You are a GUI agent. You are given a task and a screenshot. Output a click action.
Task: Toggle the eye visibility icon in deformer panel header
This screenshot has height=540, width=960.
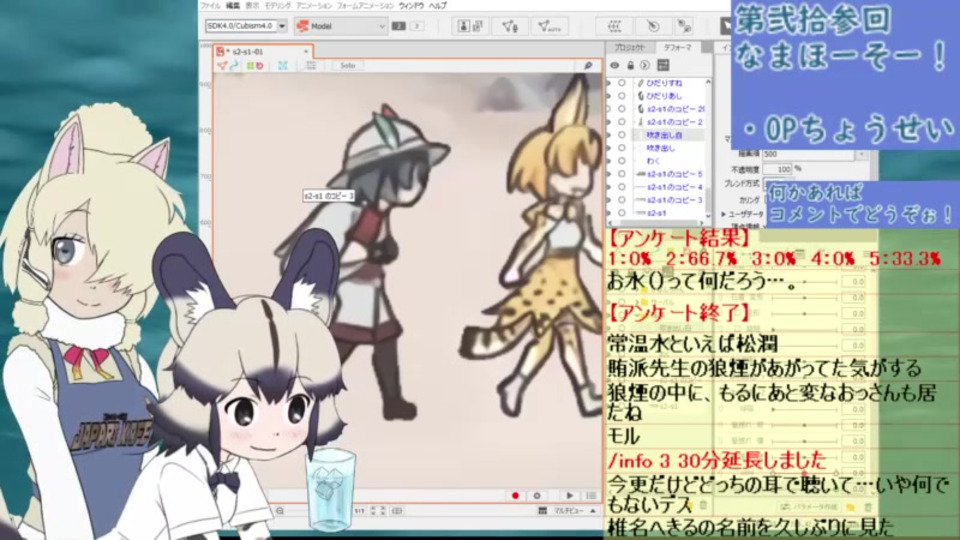[x=615, y=65]
